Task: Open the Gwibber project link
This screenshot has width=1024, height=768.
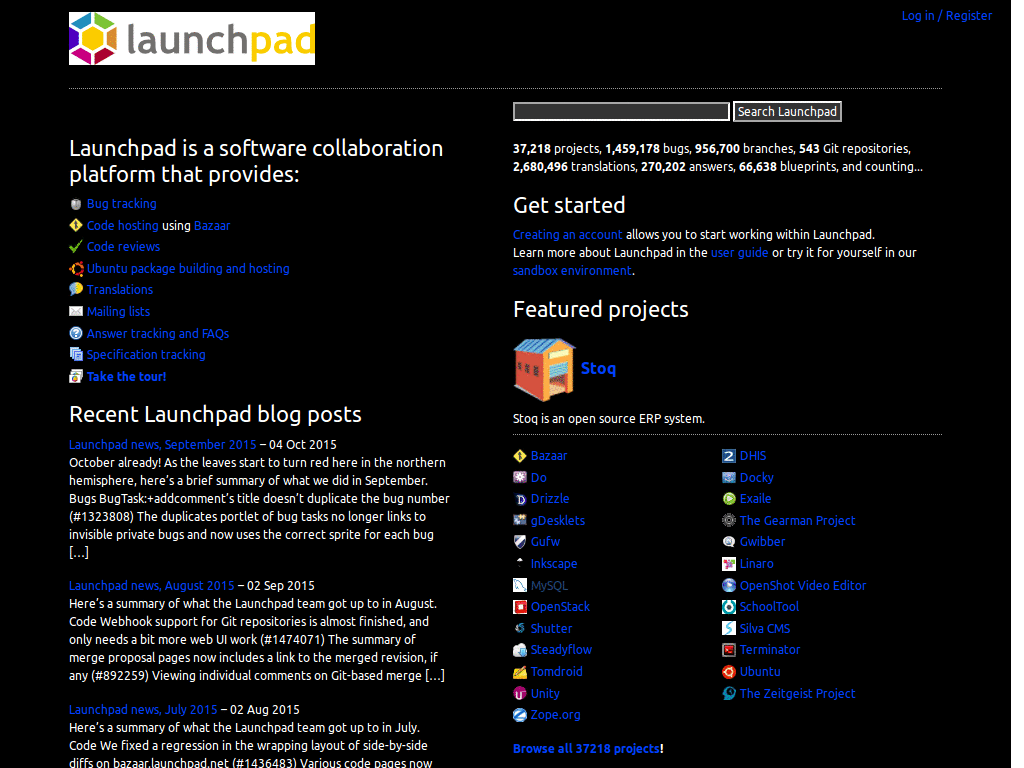Action: [x=762, y=541]
